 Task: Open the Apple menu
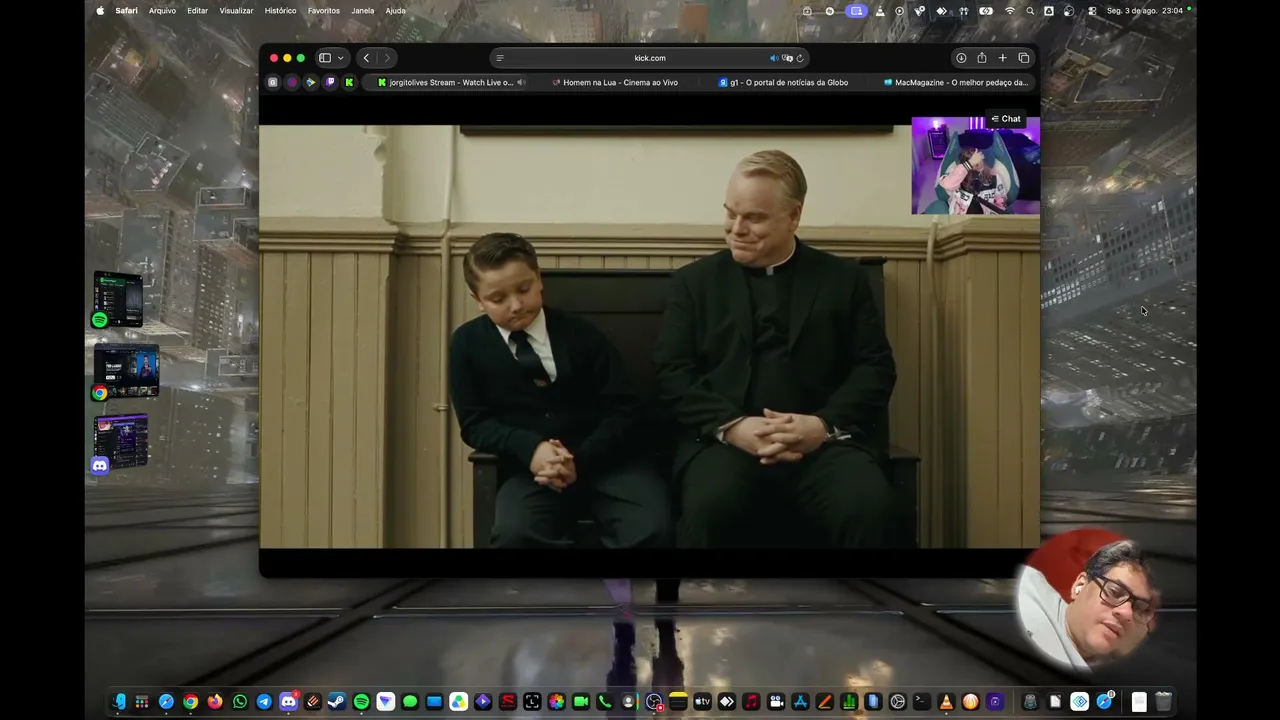click(x=100, y=10)
